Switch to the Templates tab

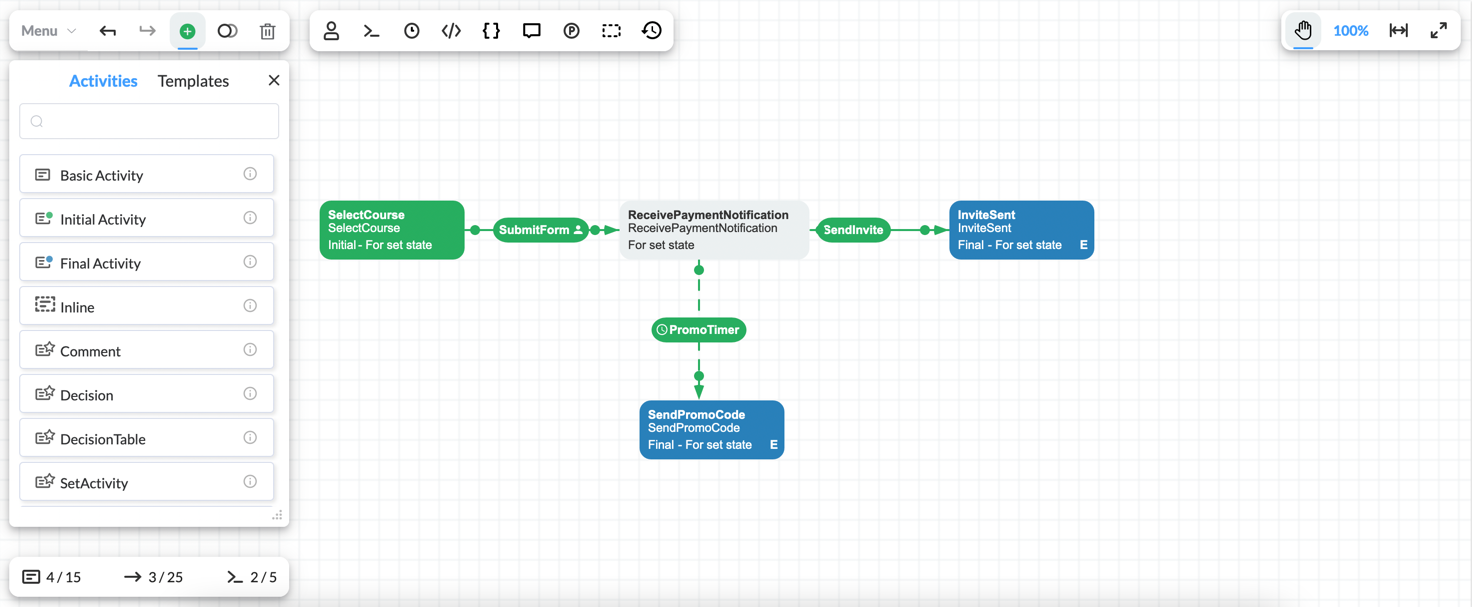click(193, 80)
